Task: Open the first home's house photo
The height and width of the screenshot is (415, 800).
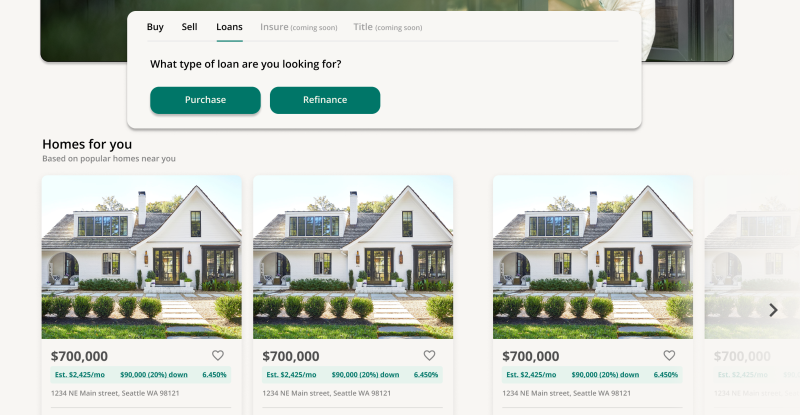Action: 142,257
